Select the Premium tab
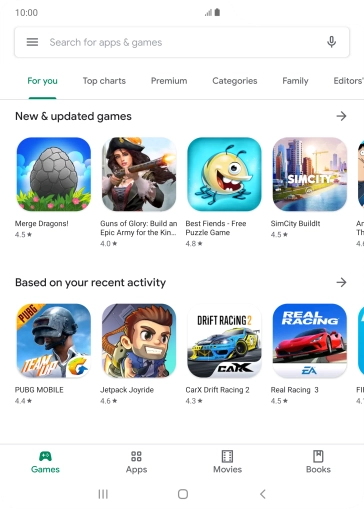 pos(169,81)
